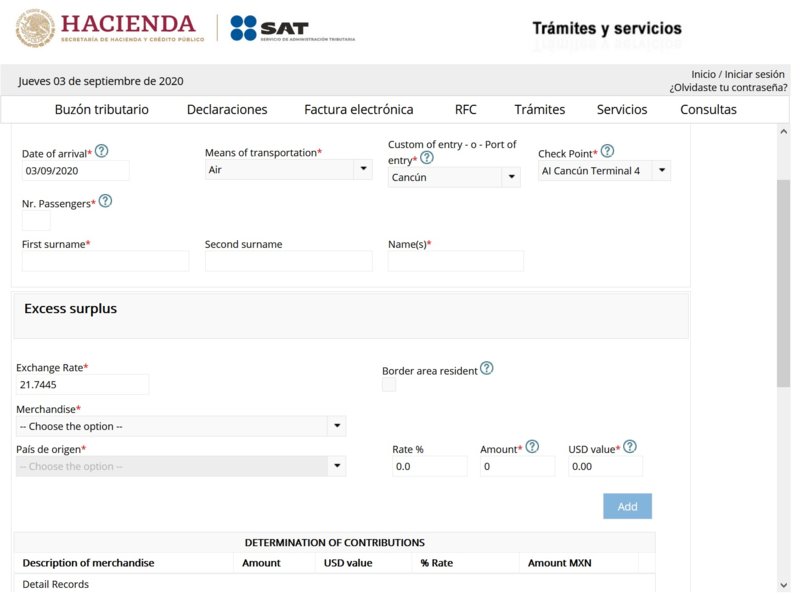Click help icon next to Amount field
Screen dimensions: 800x595
pos(532,447)
